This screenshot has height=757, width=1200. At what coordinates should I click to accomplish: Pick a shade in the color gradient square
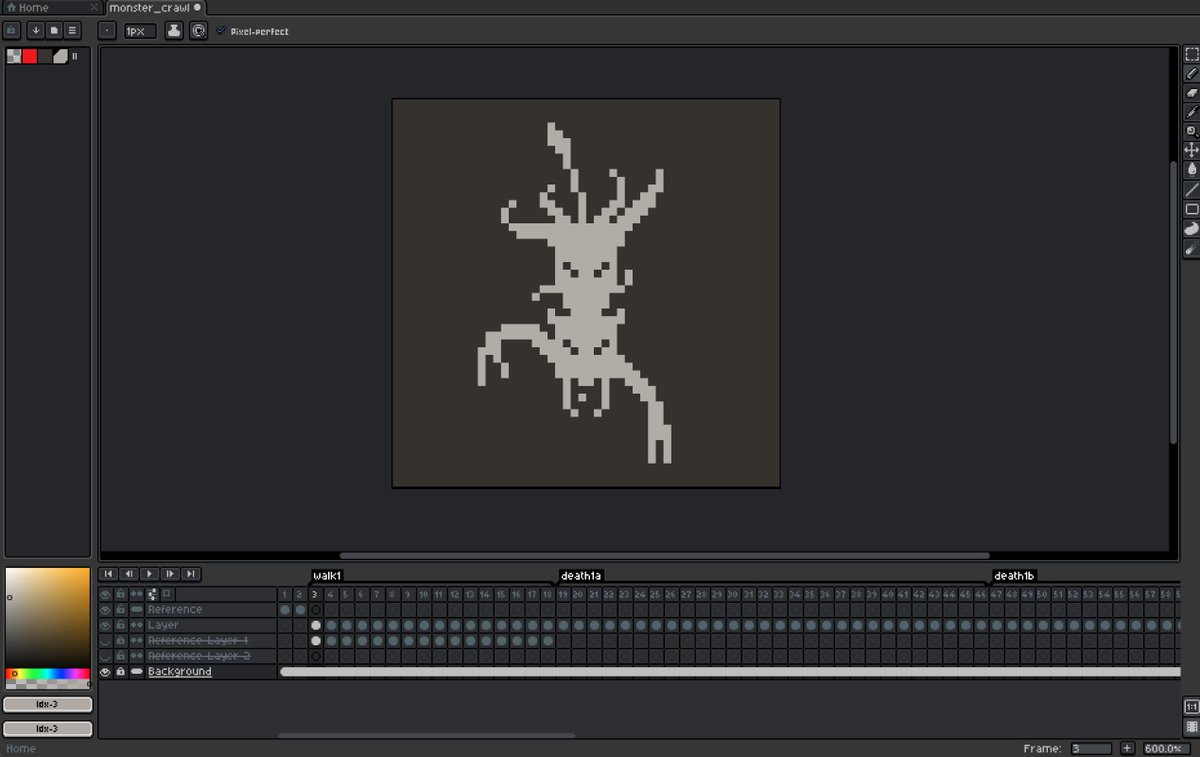47,618
